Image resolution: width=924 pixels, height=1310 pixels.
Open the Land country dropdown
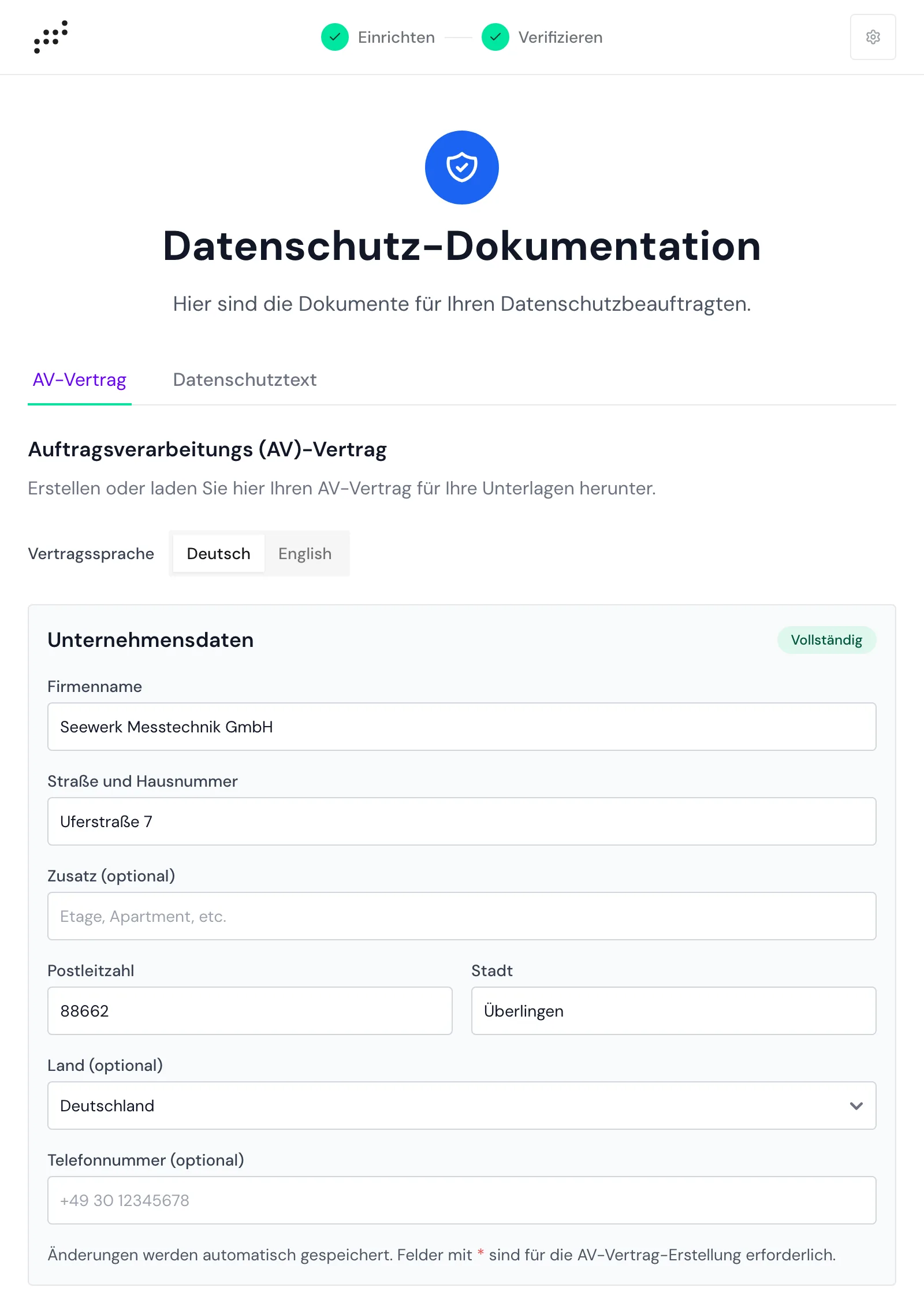pos(462,1106)
